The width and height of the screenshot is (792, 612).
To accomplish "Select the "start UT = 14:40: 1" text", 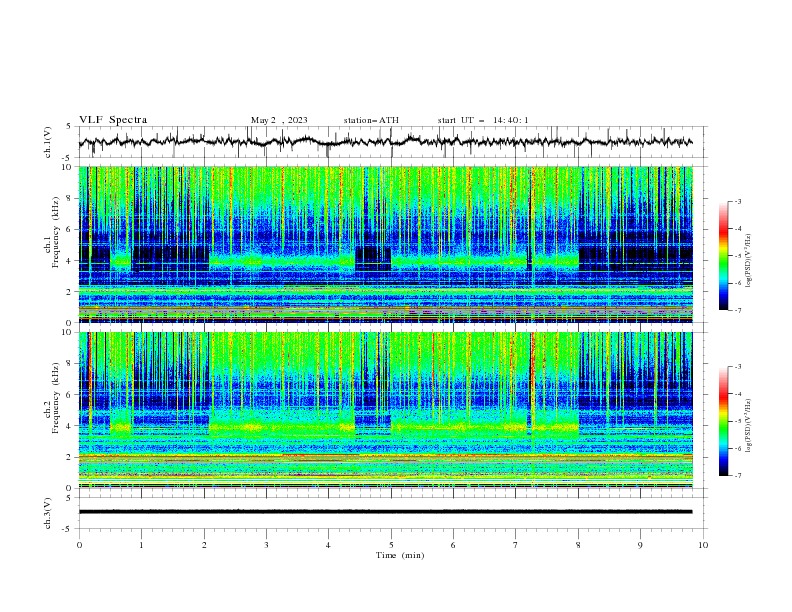I will click(x=482, y=120).
